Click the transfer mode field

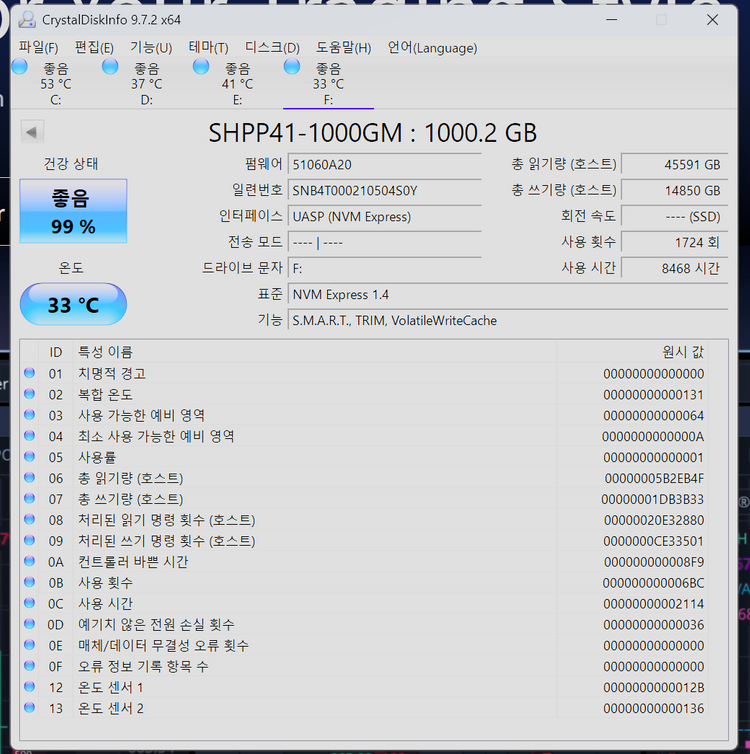385,242
